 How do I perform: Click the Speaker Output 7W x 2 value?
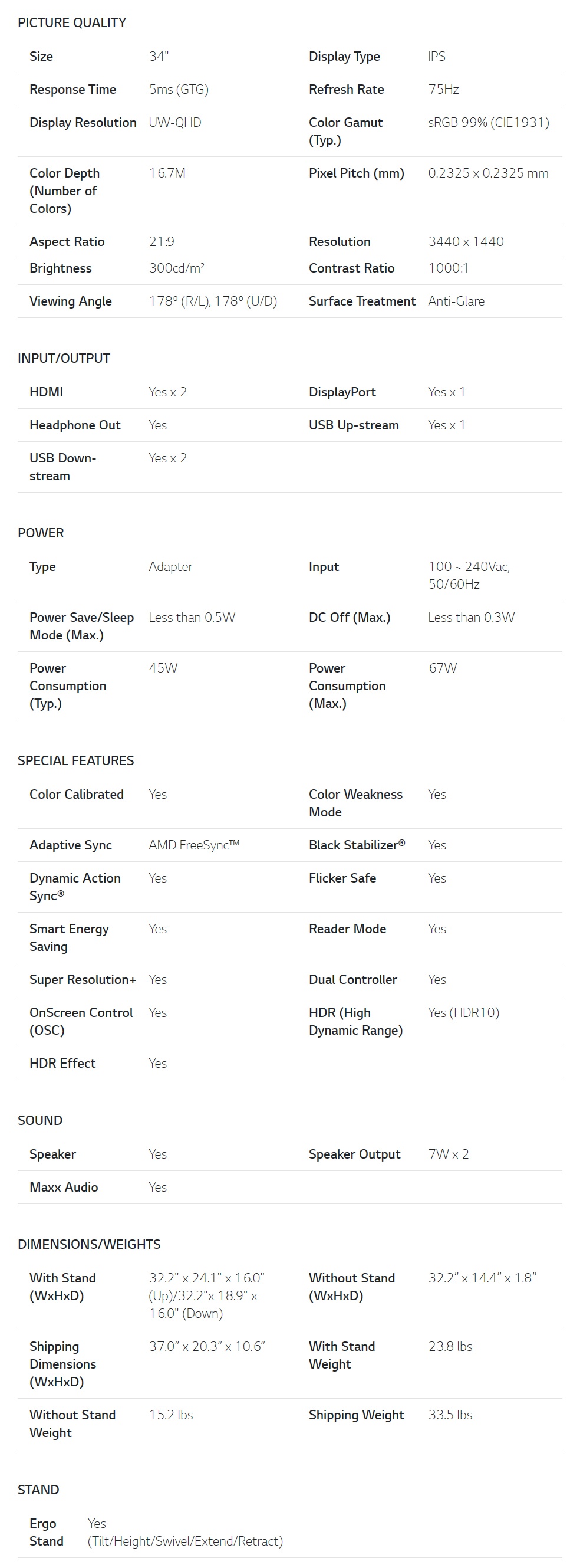pos(449,1154)
